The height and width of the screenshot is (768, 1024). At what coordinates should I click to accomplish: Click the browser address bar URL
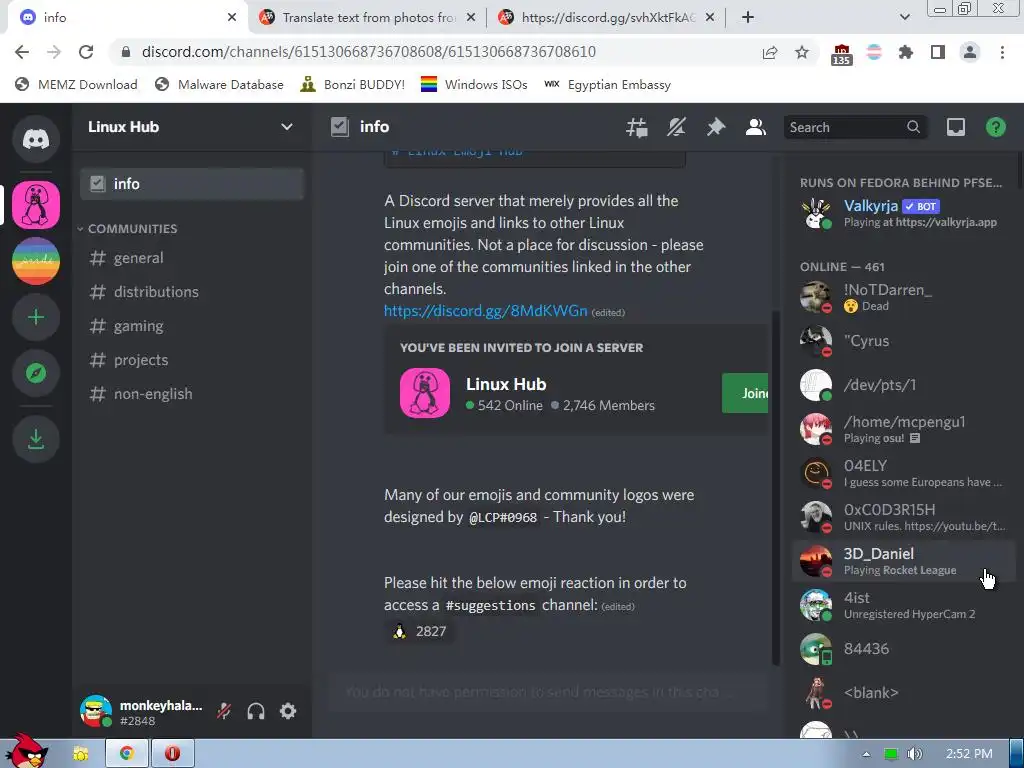click(368, 52)
